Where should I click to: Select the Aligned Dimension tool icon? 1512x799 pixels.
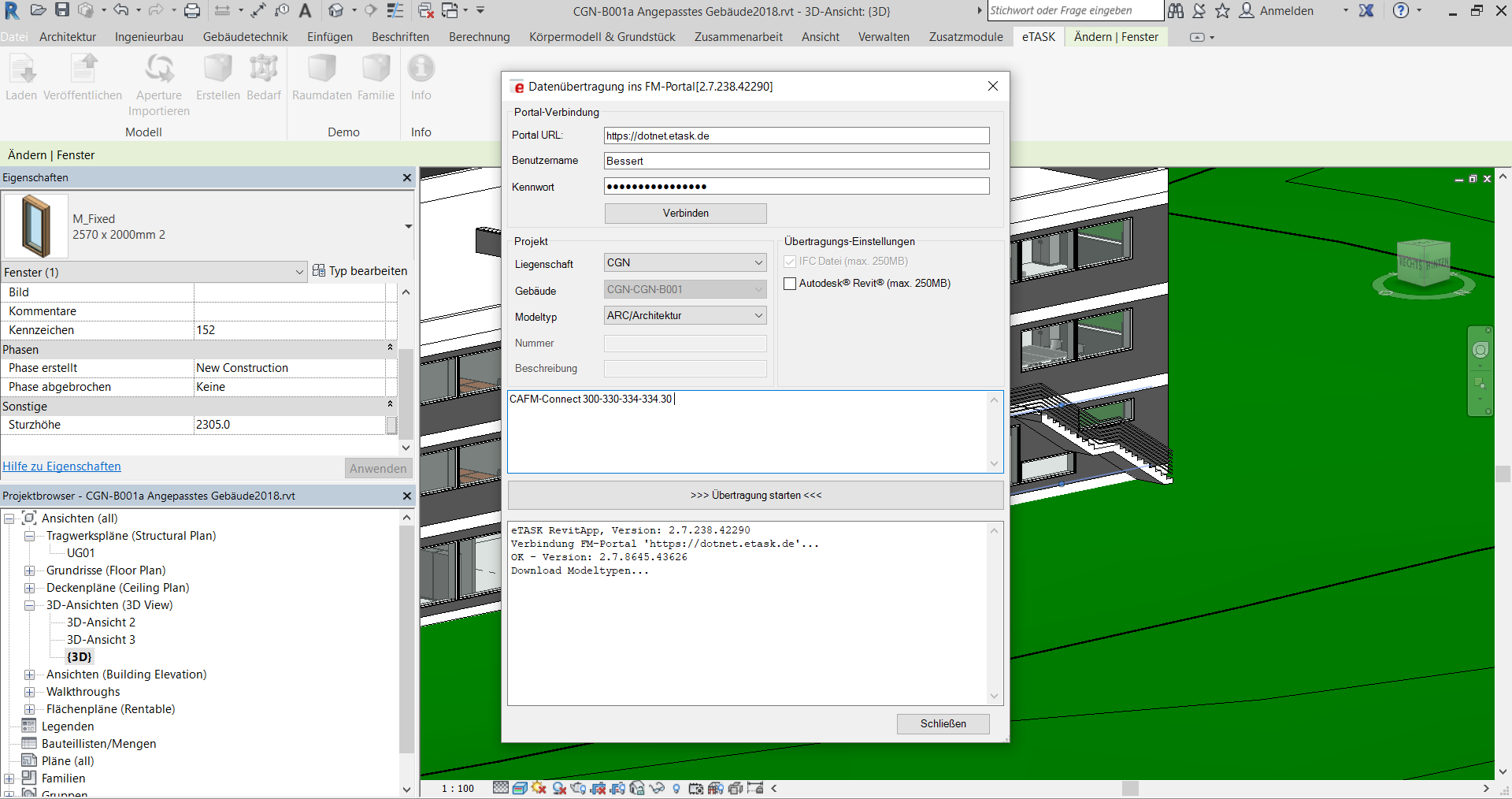[258, 10]
